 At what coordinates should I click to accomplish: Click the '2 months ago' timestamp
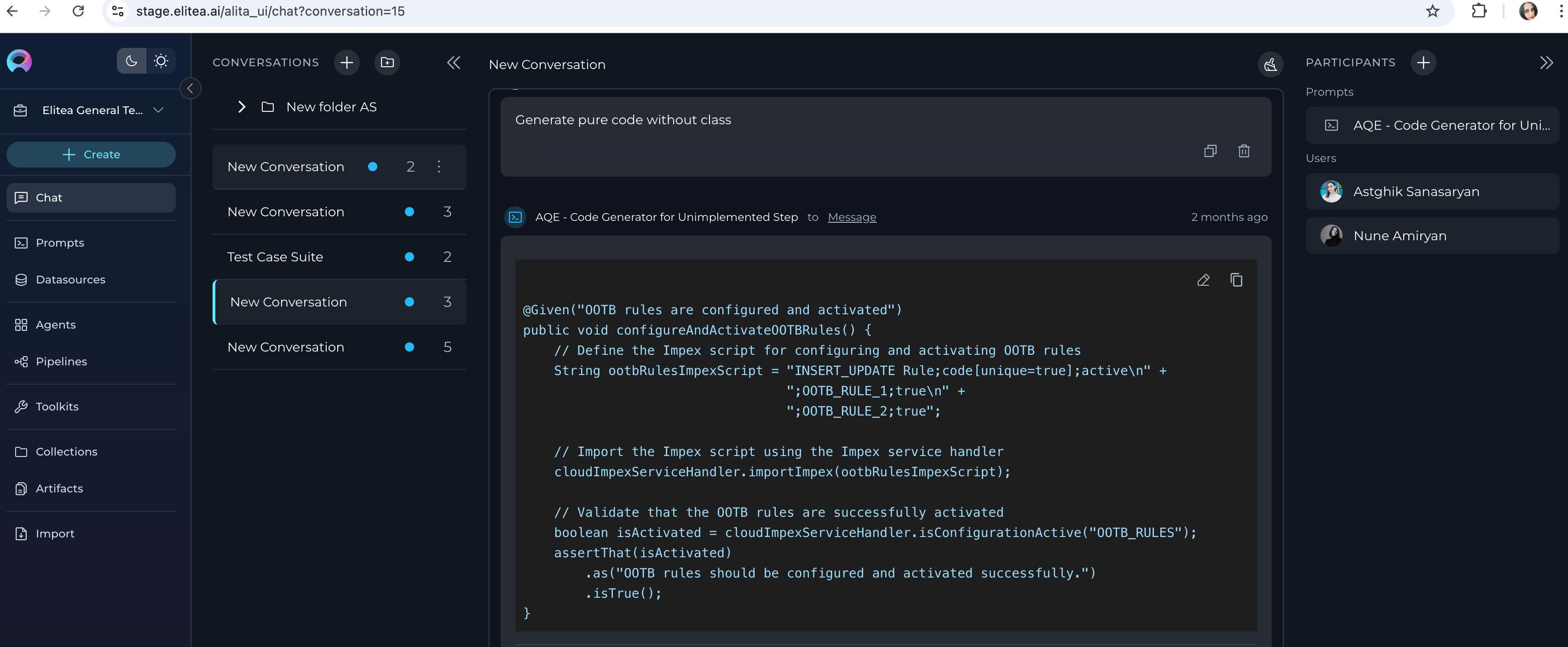[x=1229, y=217]
